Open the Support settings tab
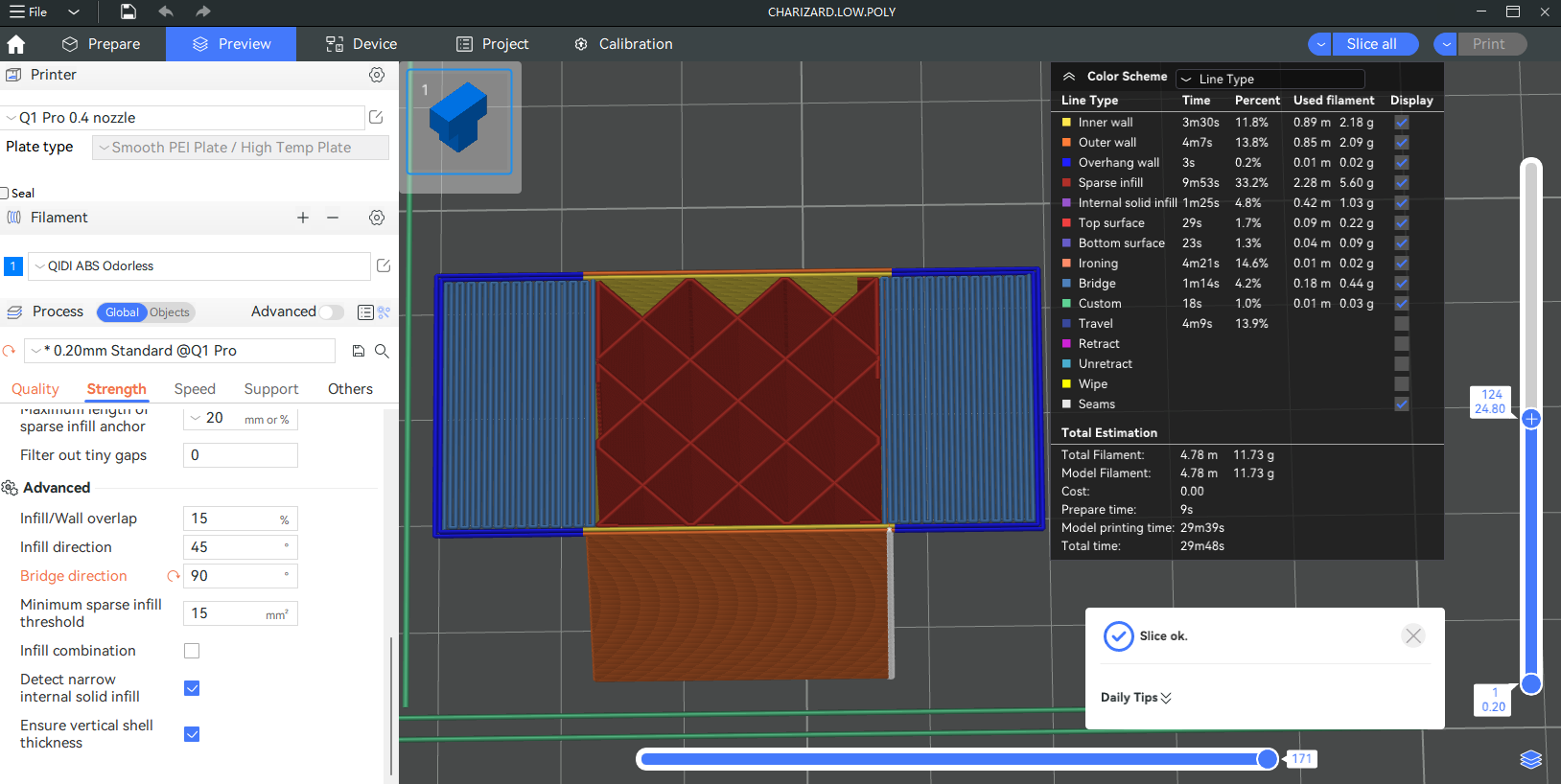This screenshot has height=784, width=1561. [271, 389]
